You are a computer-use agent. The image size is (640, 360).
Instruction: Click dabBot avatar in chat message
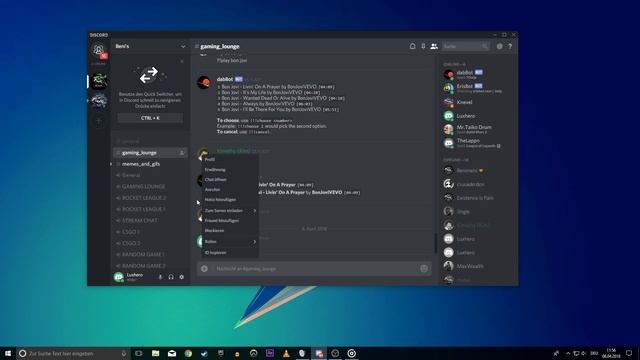point(204,82)
